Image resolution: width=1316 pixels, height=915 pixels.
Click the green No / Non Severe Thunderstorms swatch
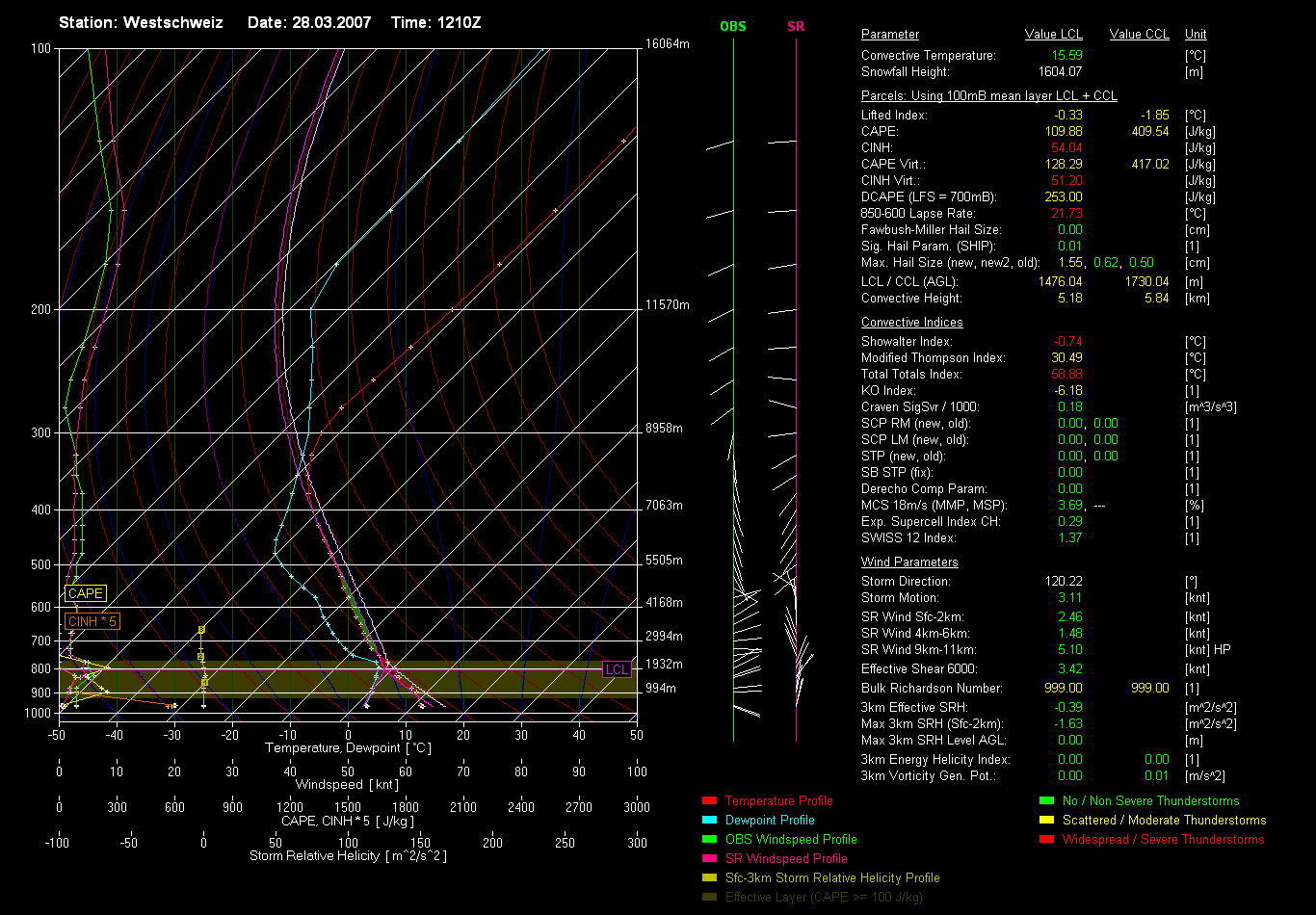click(1047, 801)
